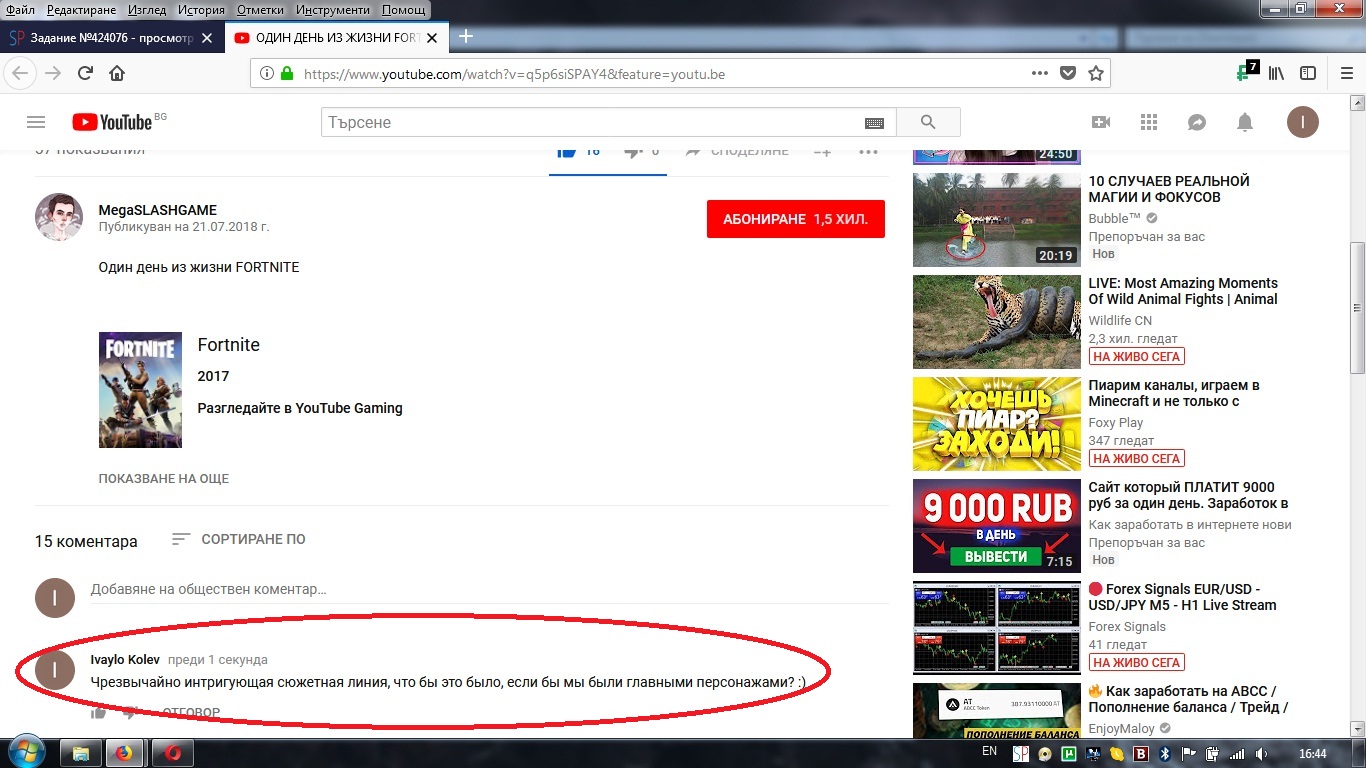The width and height of the screenshot is (1366, 768).
Task: Open the Редактиране menu
Action: tap(82, 9)
